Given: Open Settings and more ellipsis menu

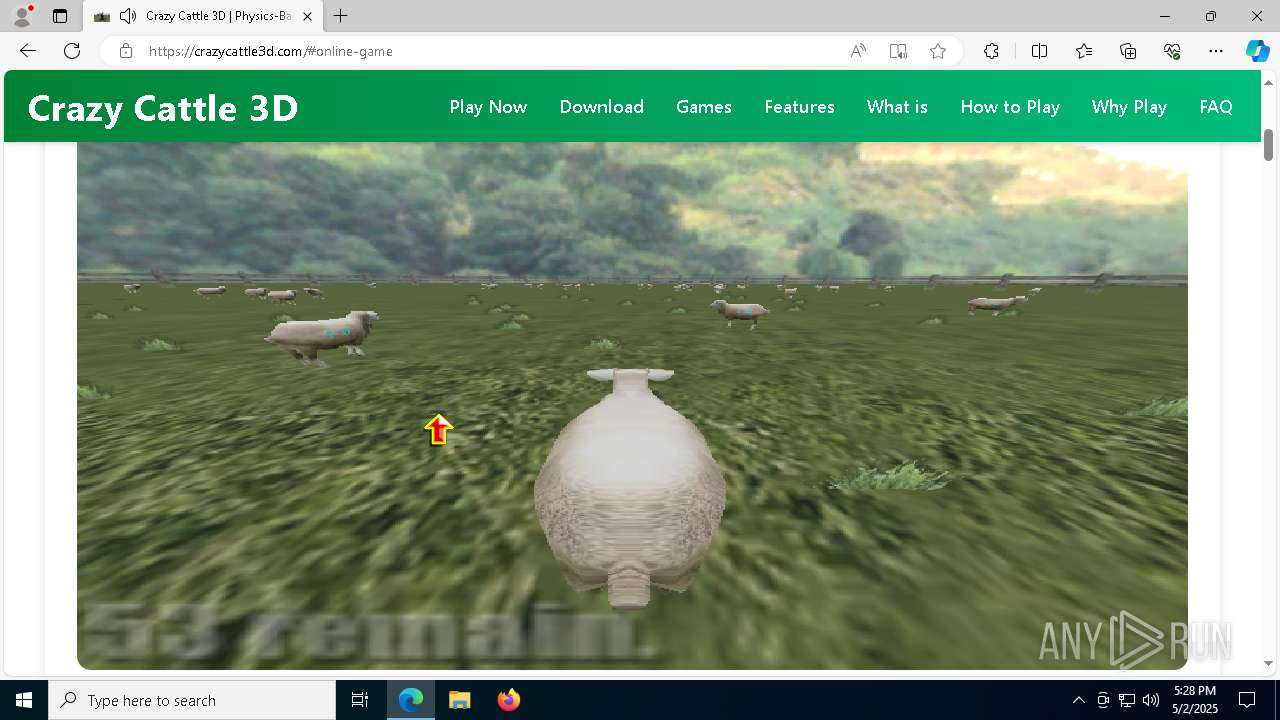Looking at the screenshot, I should (x=1216, y=51).
